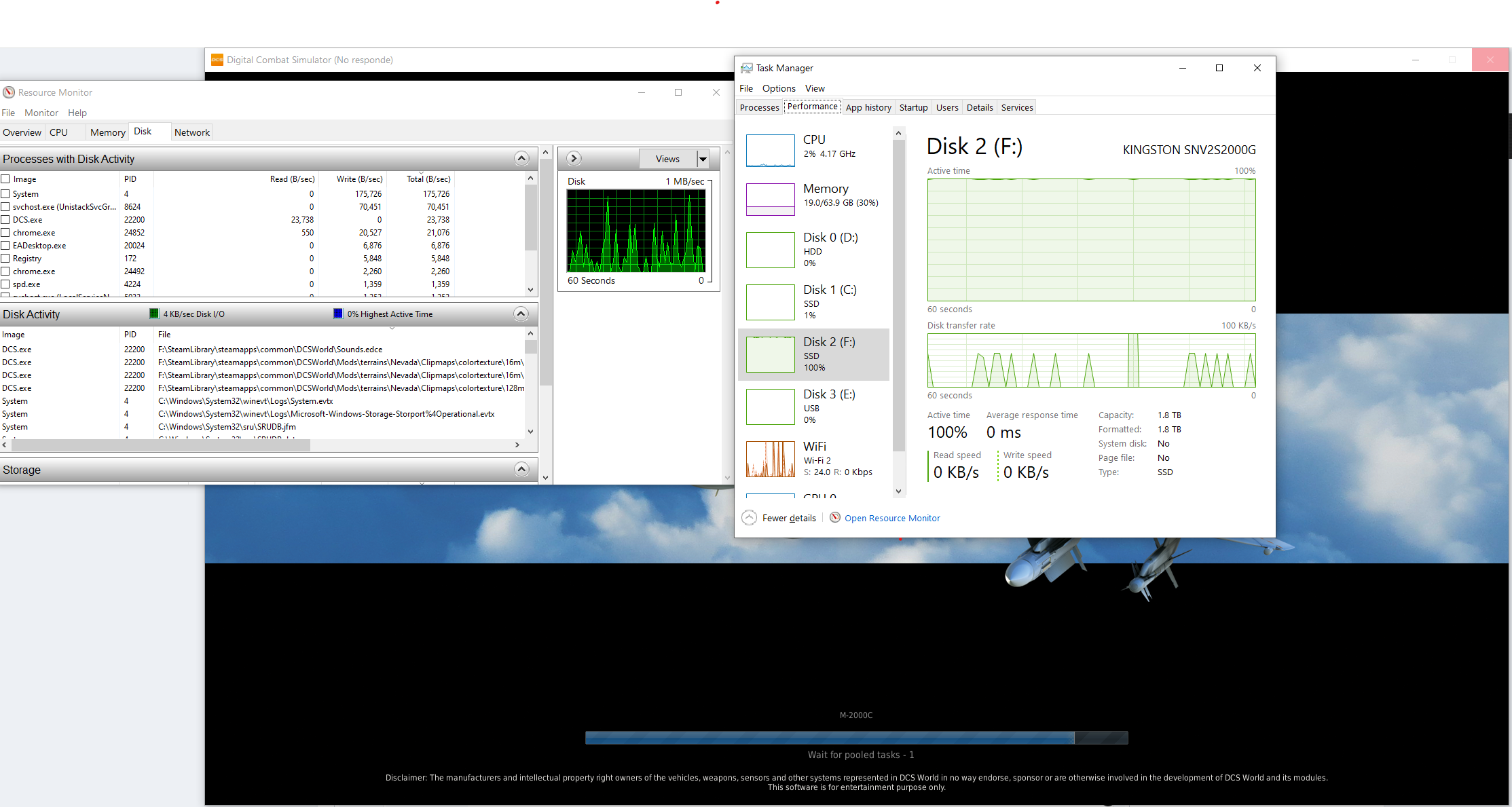
Task: Tick the checkbox next to System process
Action: pyautogui.click(x=5, y=194)
